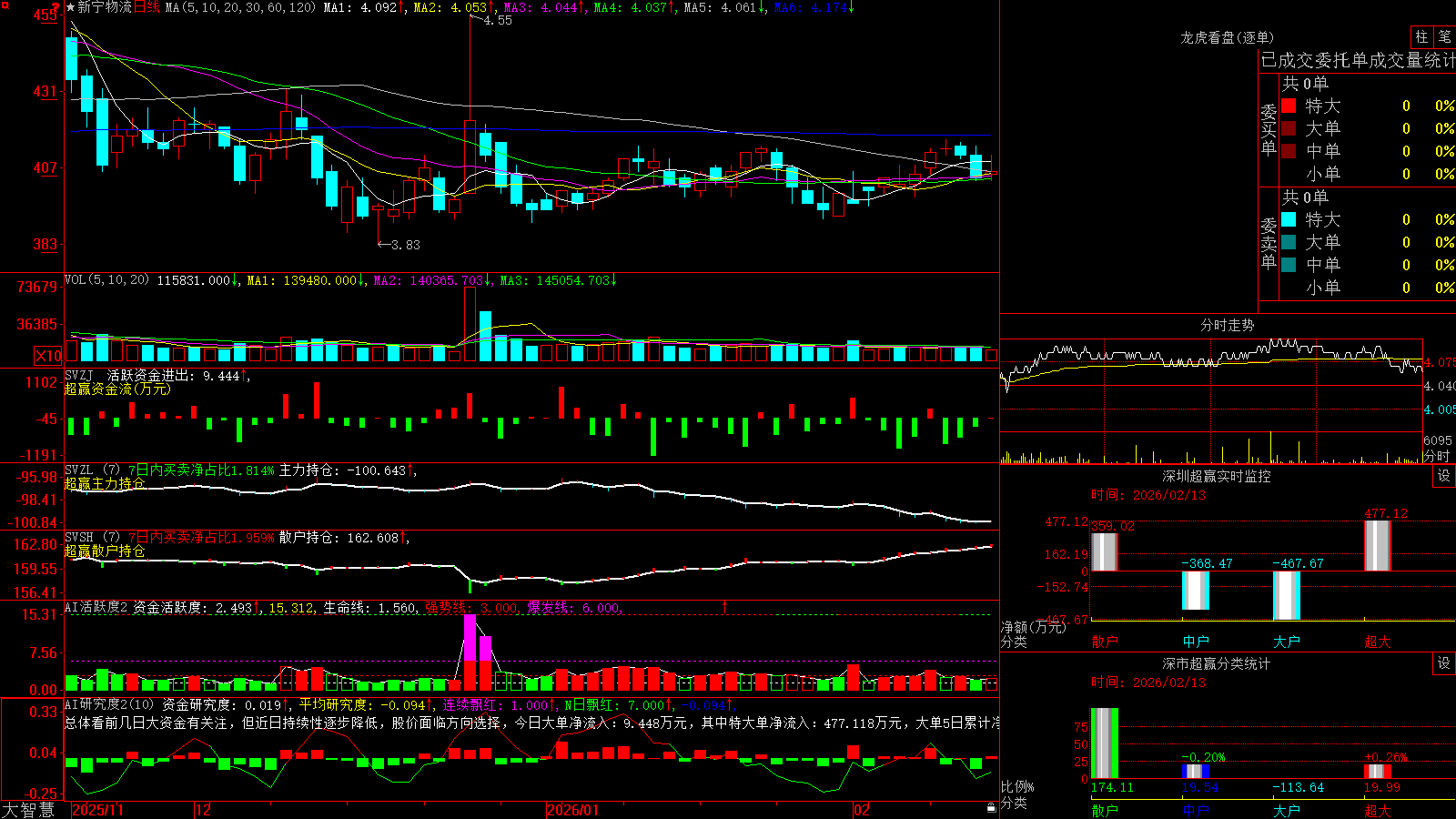Click the 散户 174.11 bar in 分类统计
The width and height of the screenshot is (1456, 819).
(1105, 743)
